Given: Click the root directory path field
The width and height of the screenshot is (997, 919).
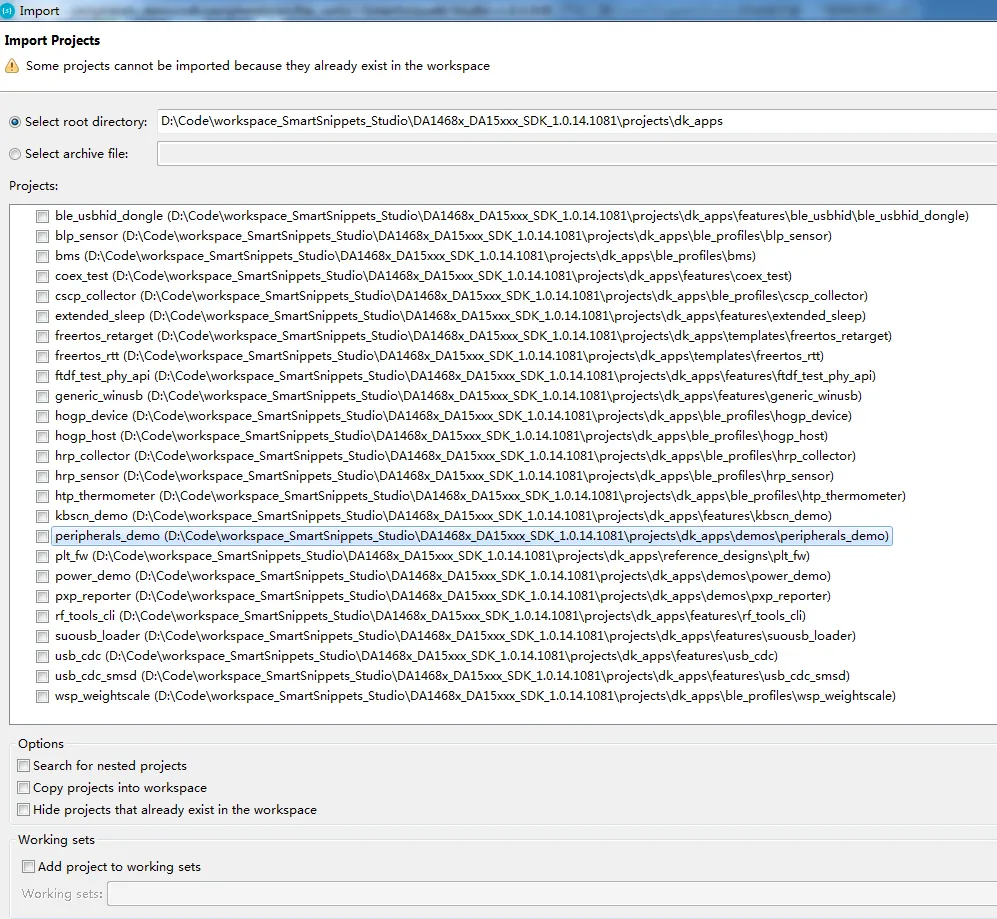Looking at the screenshot, I should point(575,121).
